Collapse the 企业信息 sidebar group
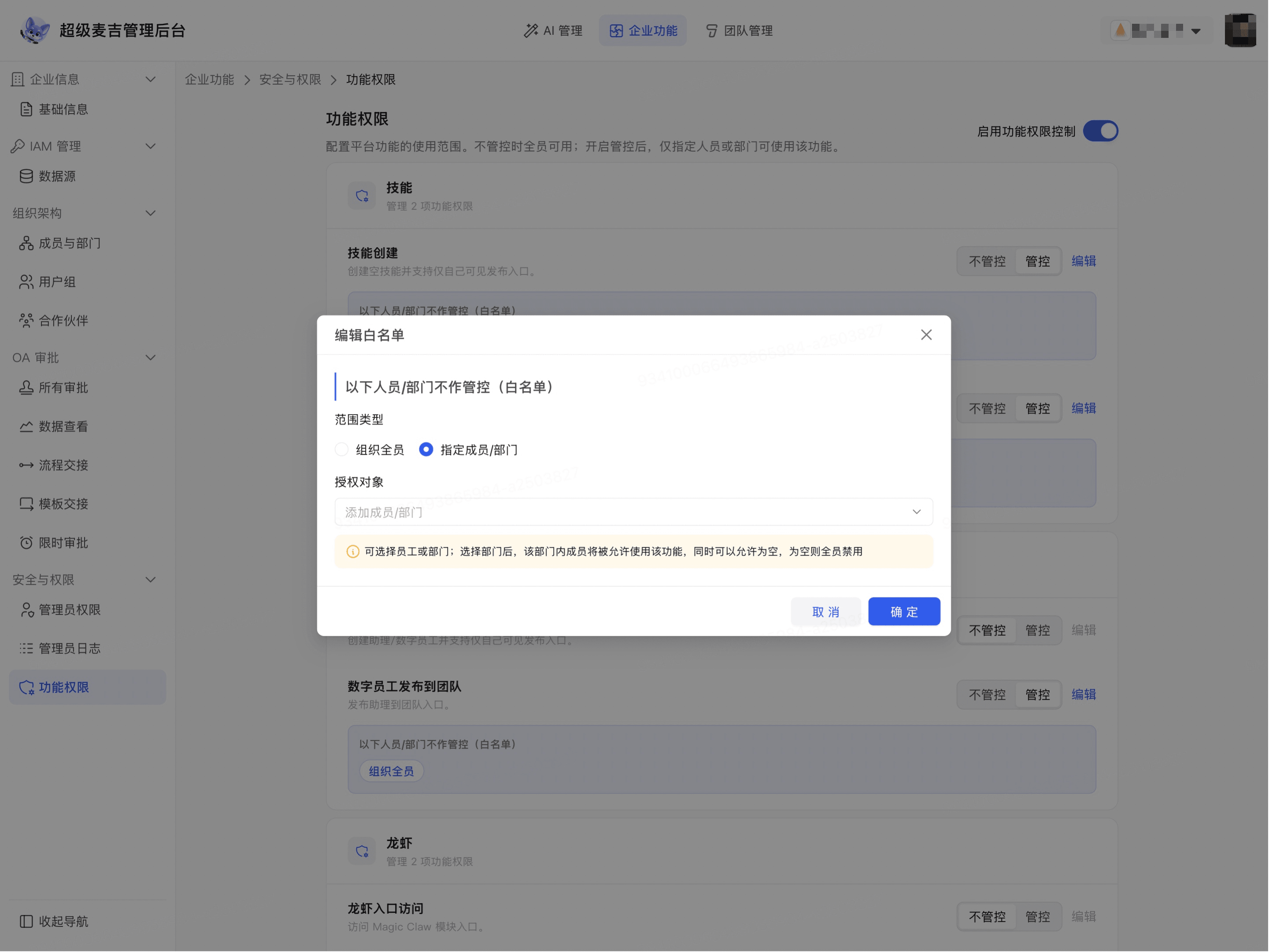 (151, 79)
